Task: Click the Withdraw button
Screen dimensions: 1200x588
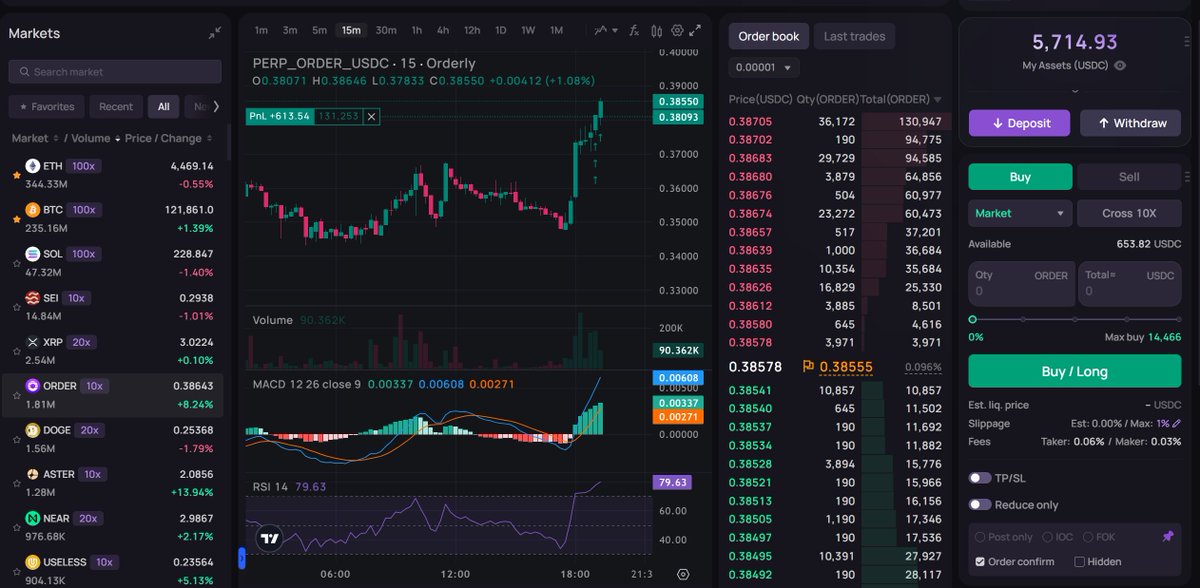Action: point(1131,123)
